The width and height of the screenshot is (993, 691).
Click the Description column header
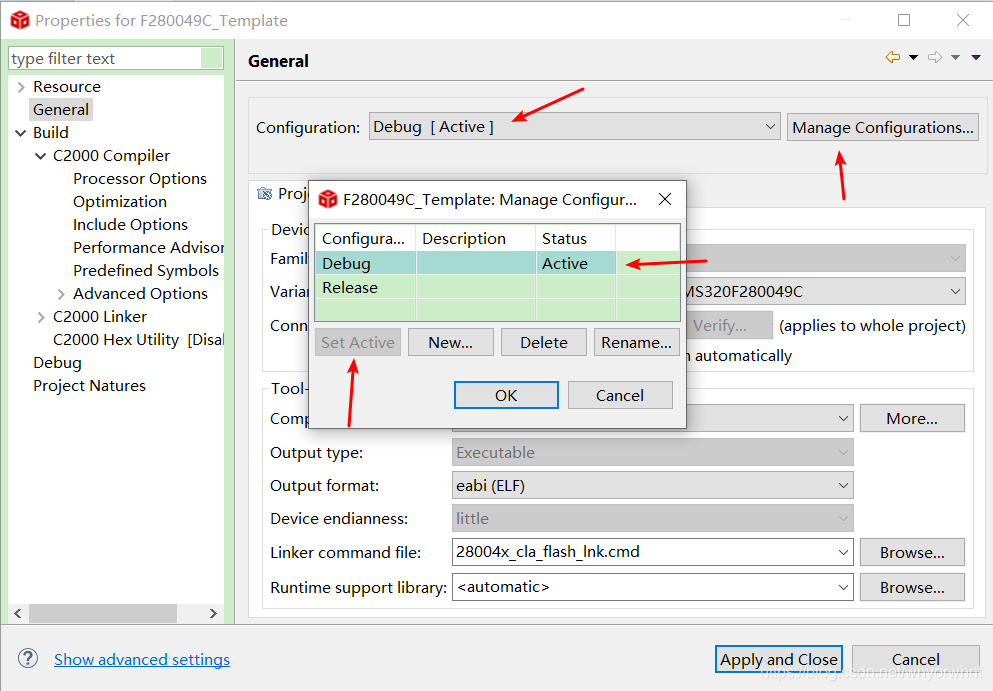point(476,238)
